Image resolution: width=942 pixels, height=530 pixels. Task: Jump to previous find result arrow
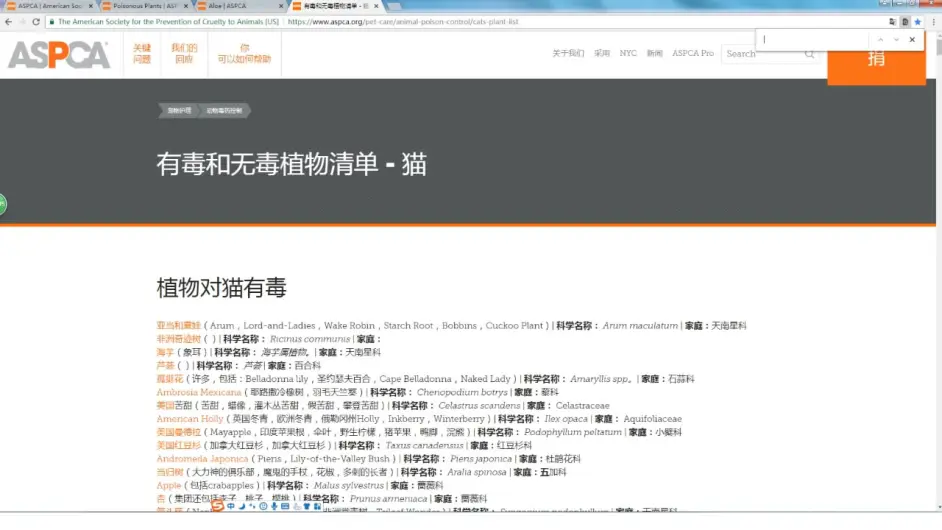[x=880, y=40]
